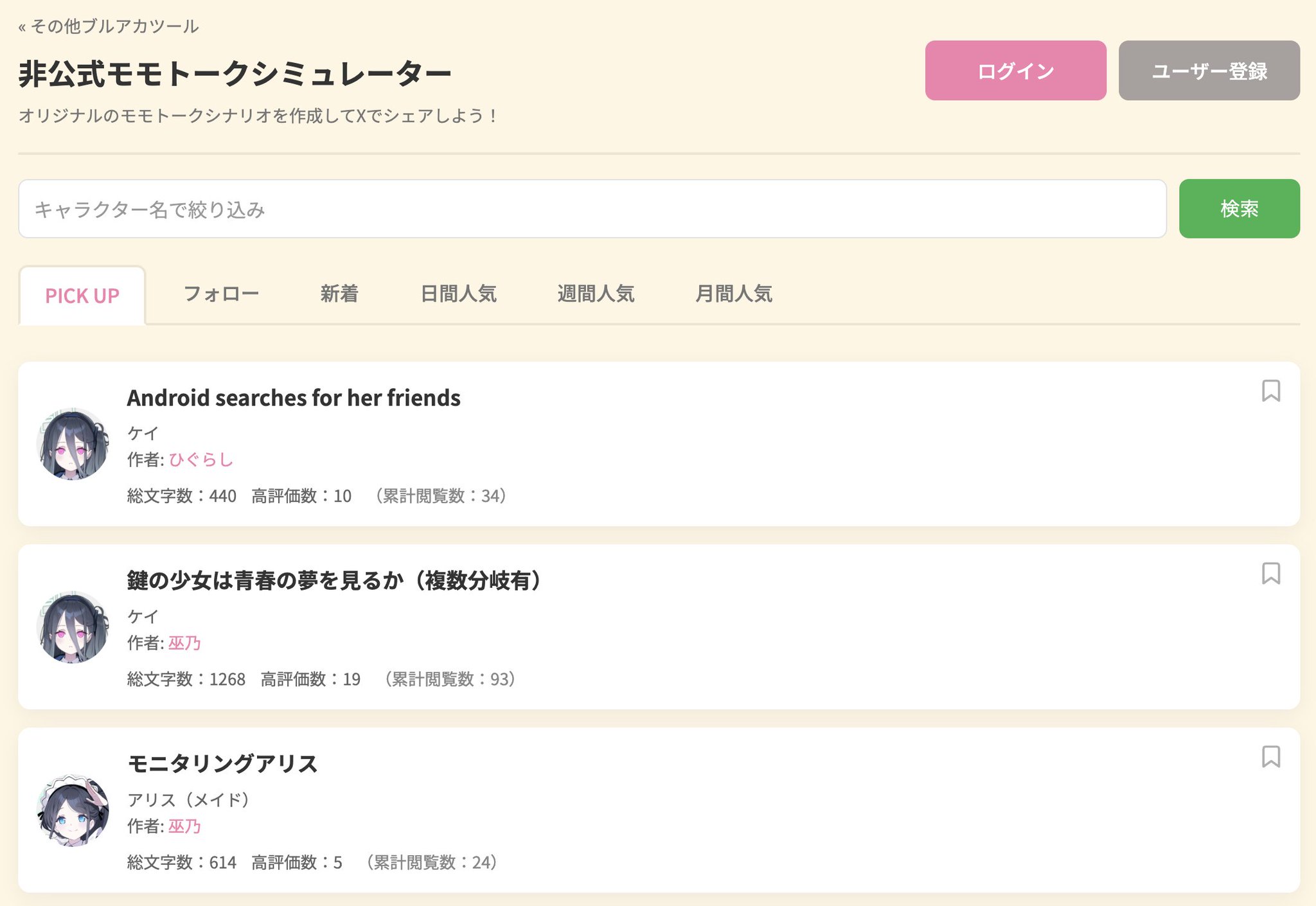
Task: Bookmark the 鍵の少女は青春の夢を見るか scenario
Action: [1270, 573]
